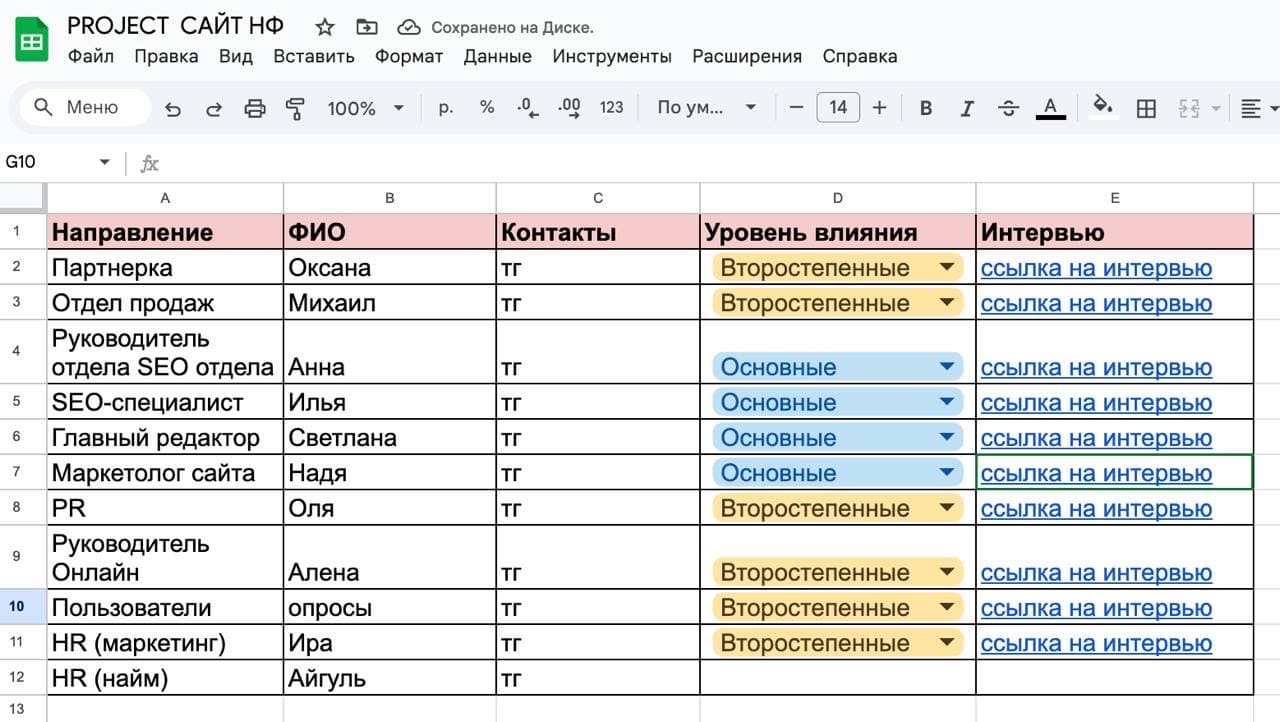Screen dimensions: 1280x722
Task: Print the spreadsheet via printer icon
Action: tap(255, 108)
